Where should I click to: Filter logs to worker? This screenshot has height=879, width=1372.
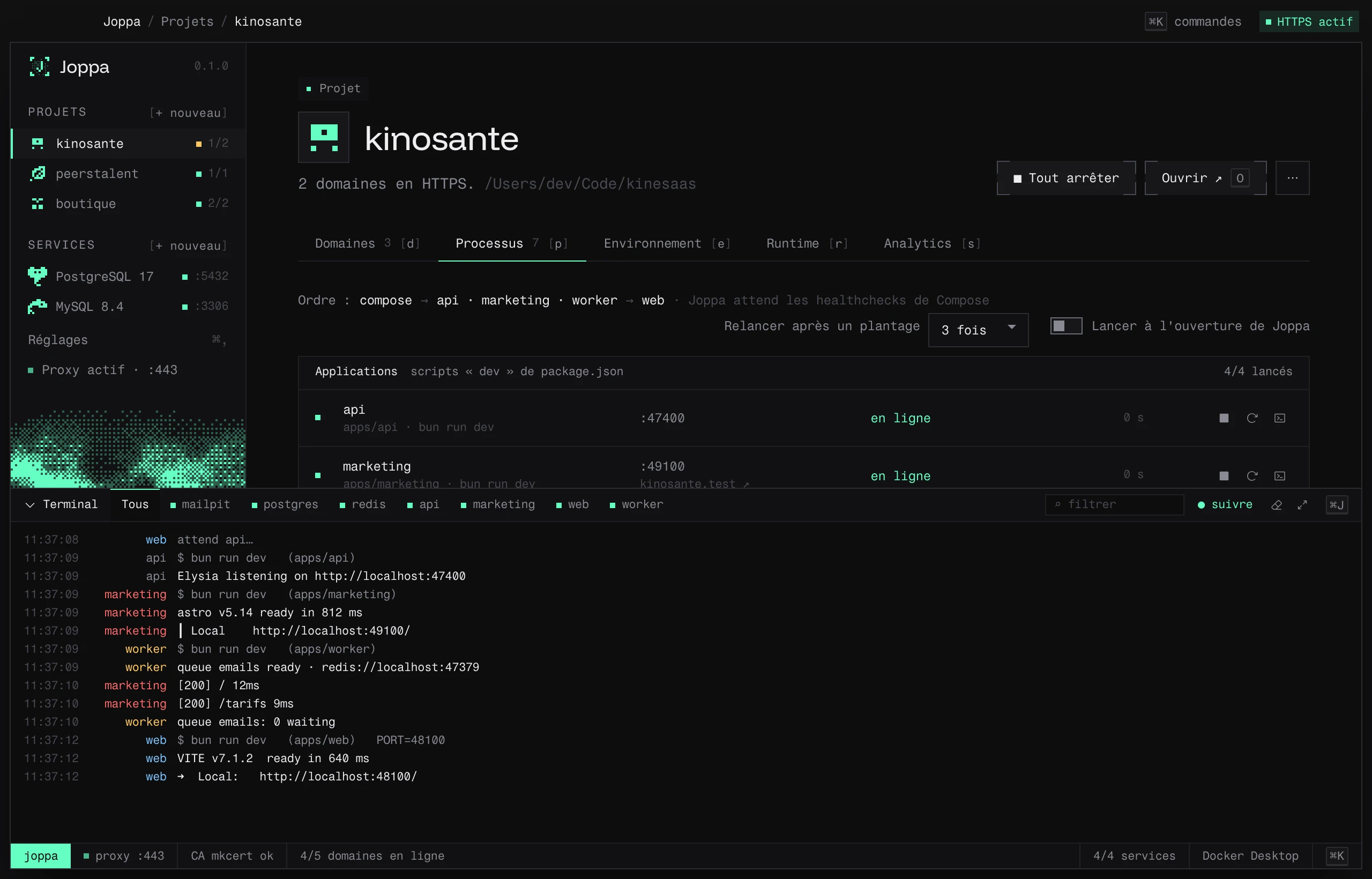point(636,504)
